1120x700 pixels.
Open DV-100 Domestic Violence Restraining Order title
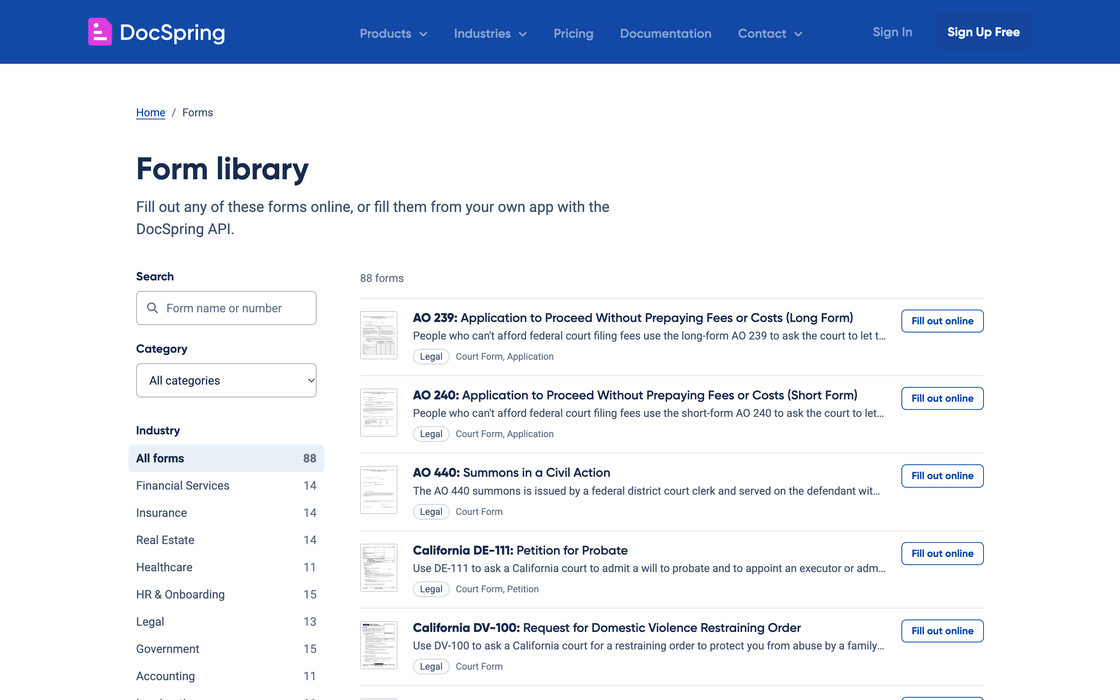606,628
